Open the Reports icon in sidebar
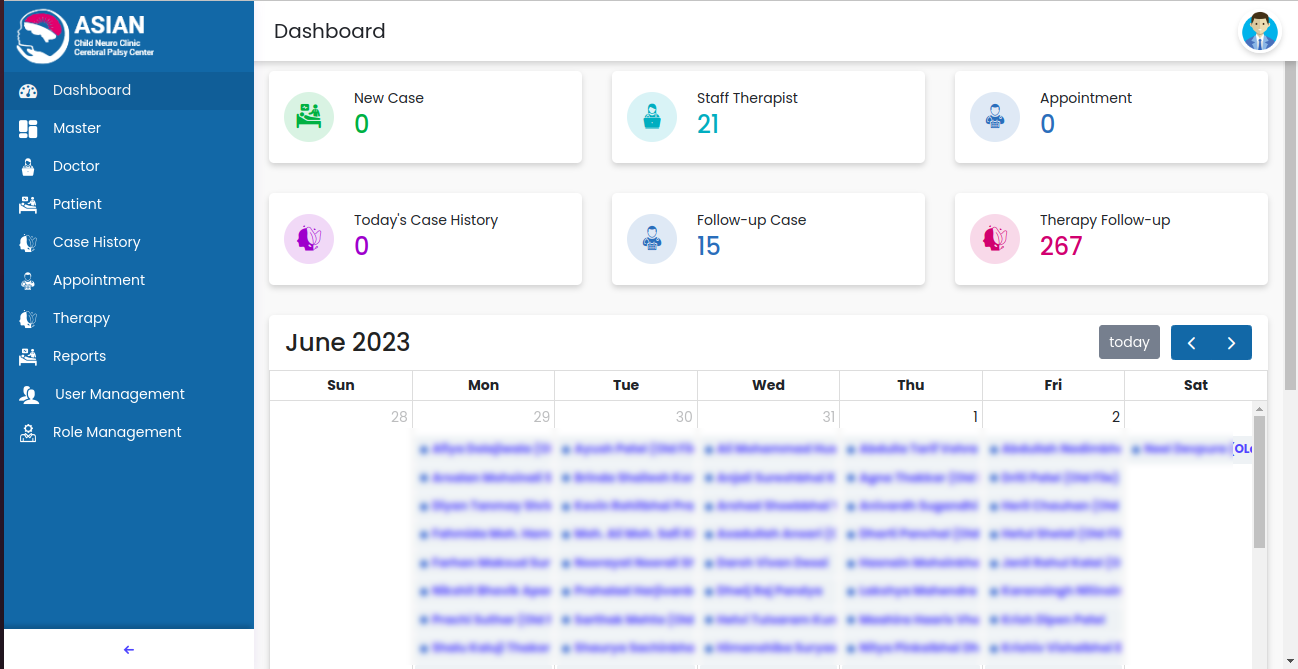The image size is (1298, 669). click(x=25, y=356)
